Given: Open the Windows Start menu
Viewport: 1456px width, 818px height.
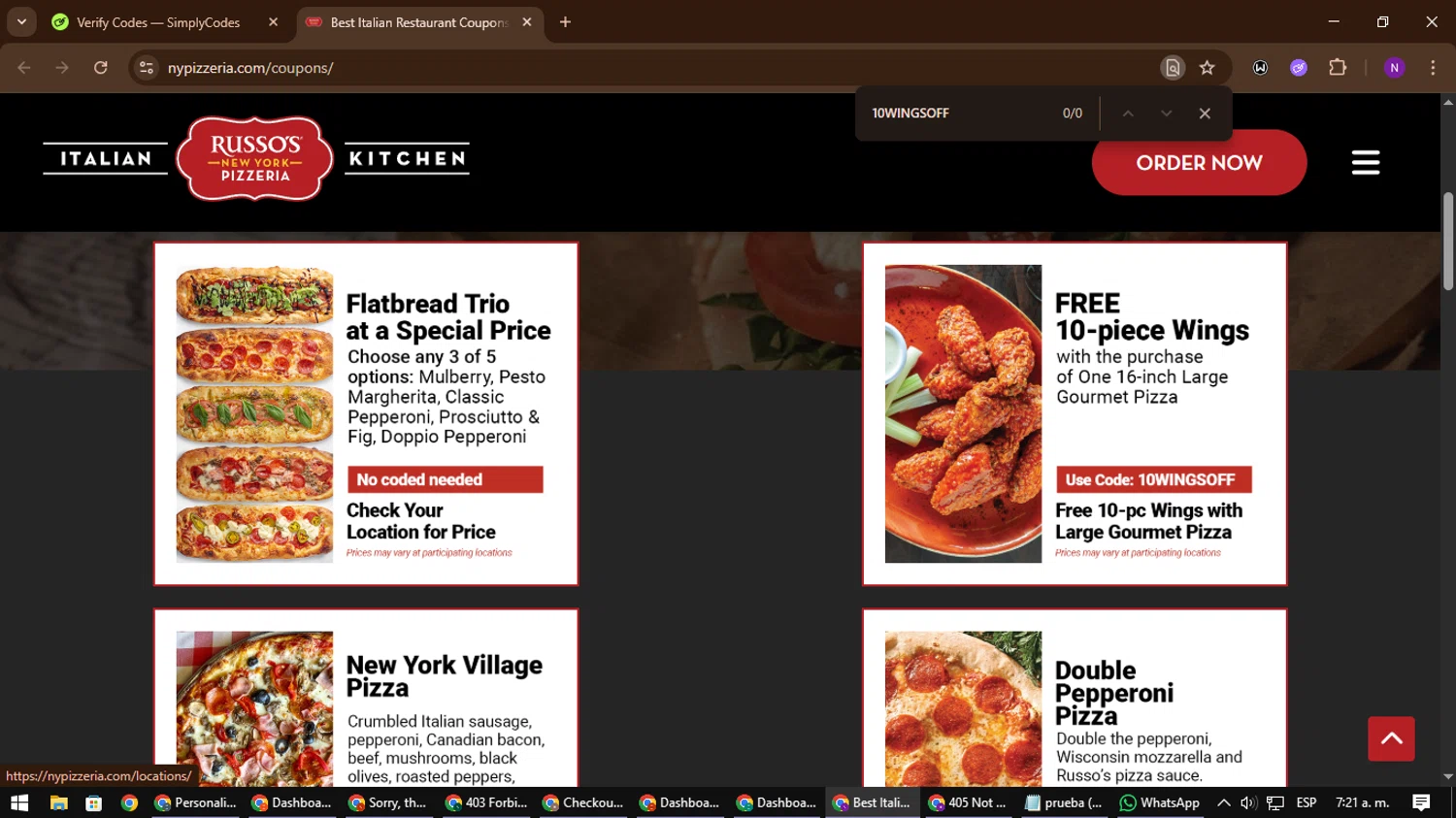Looking at the screenshot, I should [x=19, y=802].
